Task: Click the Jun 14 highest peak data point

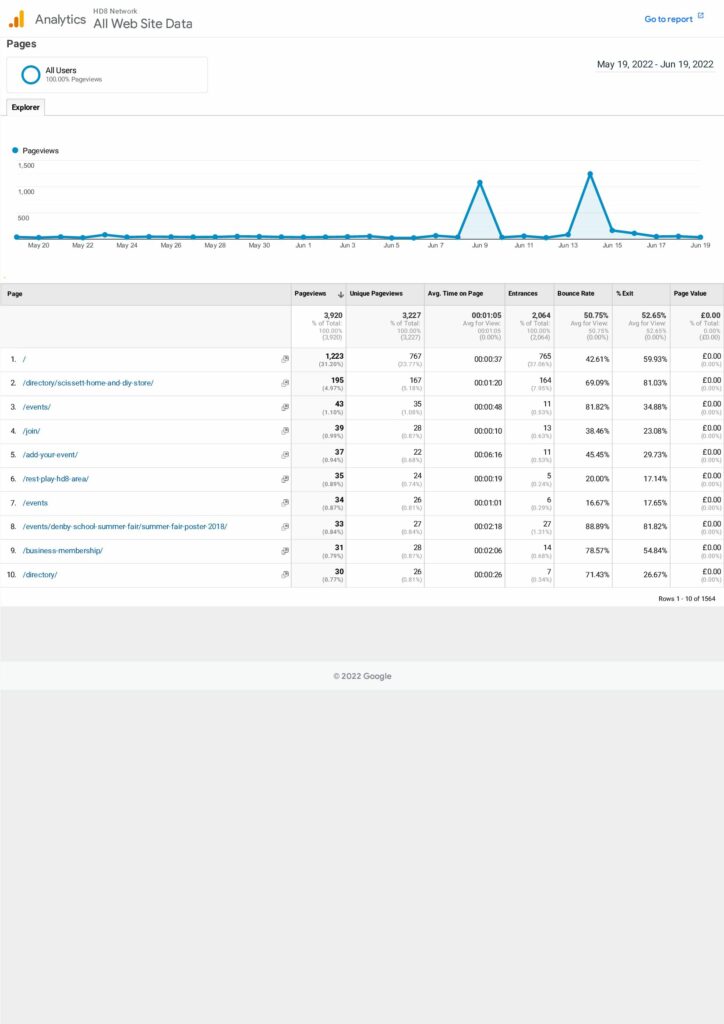Action: coord(590,174)
